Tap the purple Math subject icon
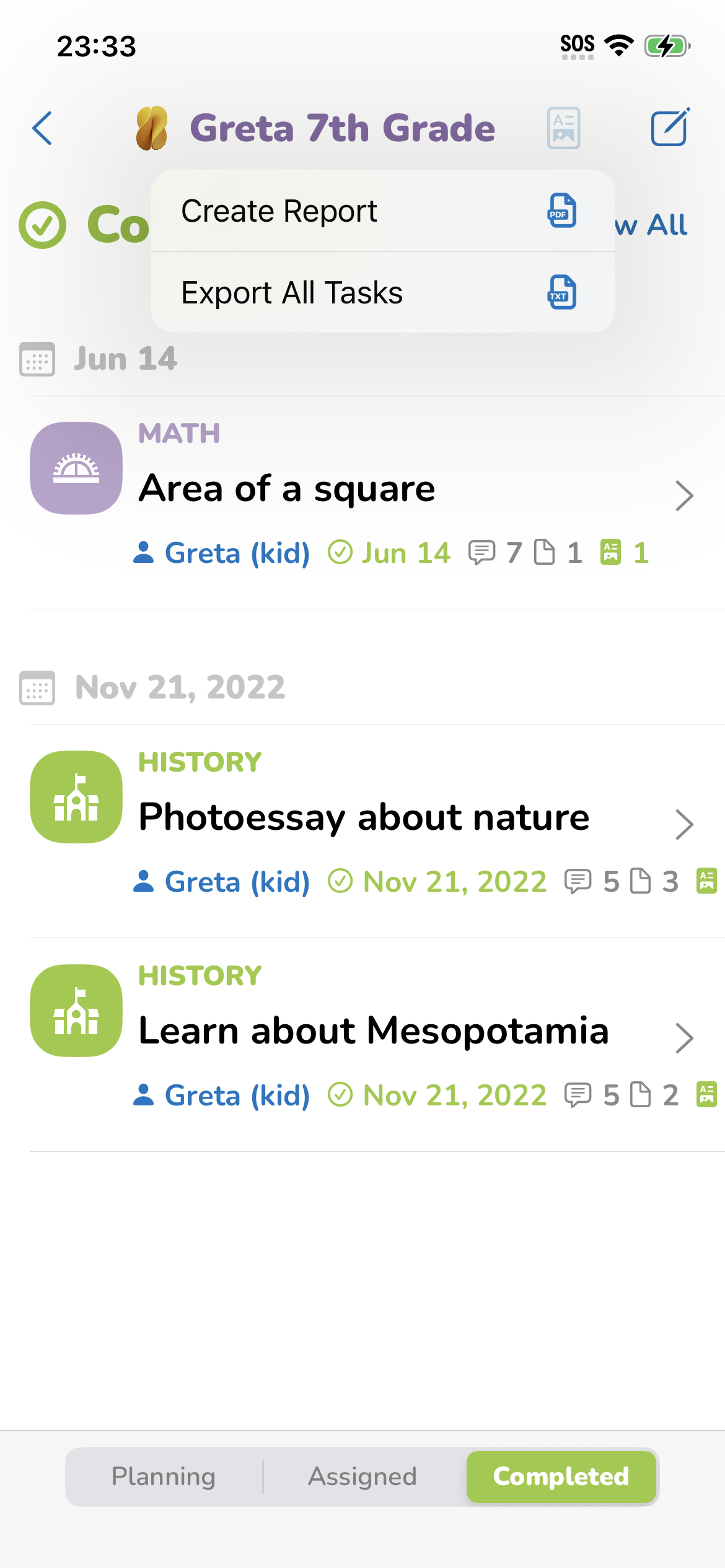 76,468
